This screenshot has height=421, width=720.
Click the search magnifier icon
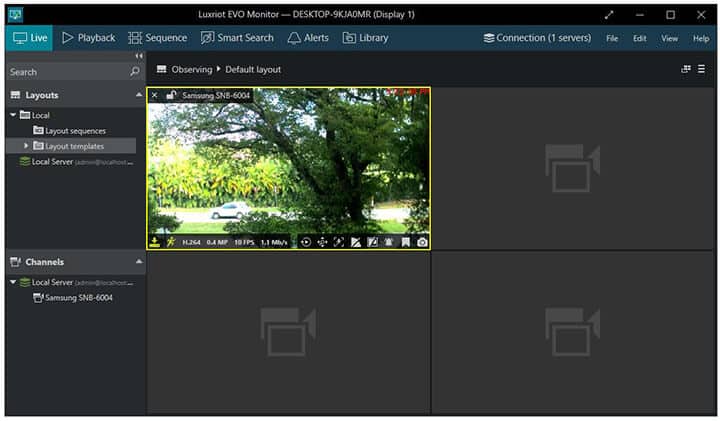point(135,72)
